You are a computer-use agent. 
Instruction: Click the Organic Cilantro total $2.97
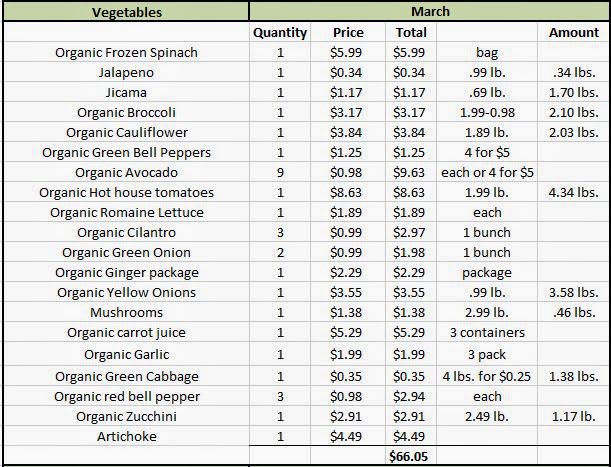coord(409,232)
